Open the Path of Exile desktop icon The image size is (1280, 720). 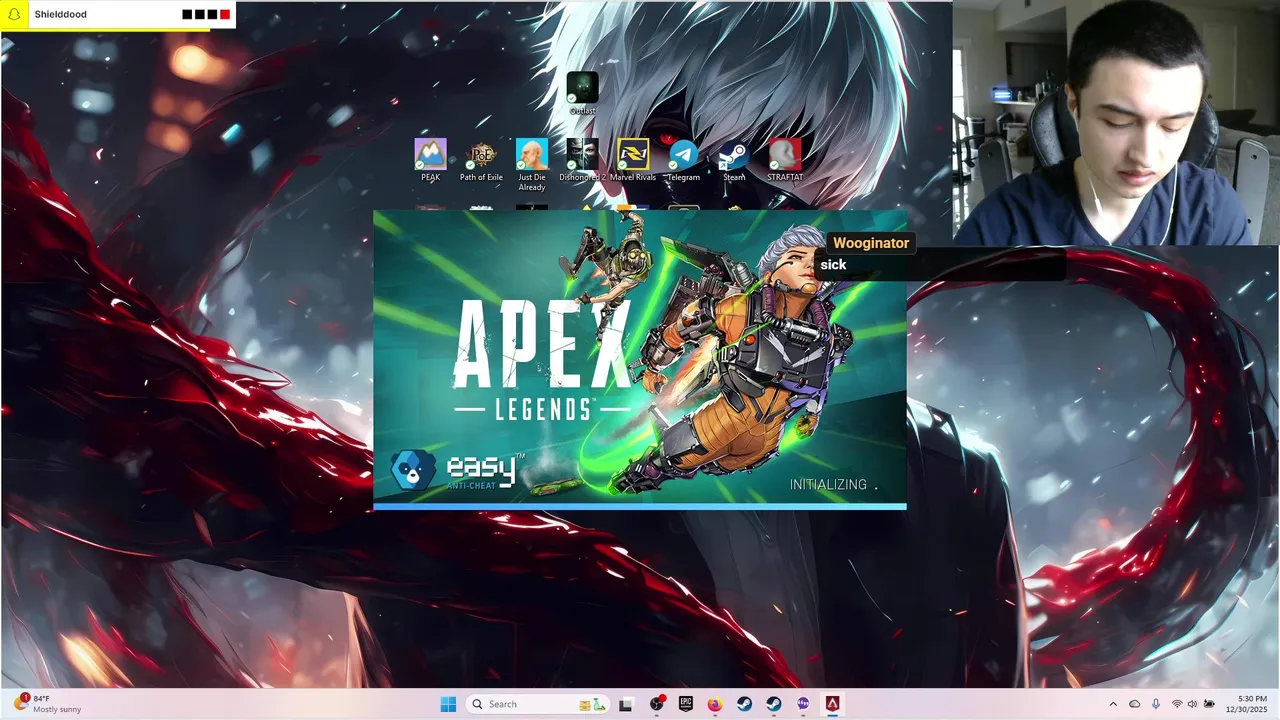481,160
